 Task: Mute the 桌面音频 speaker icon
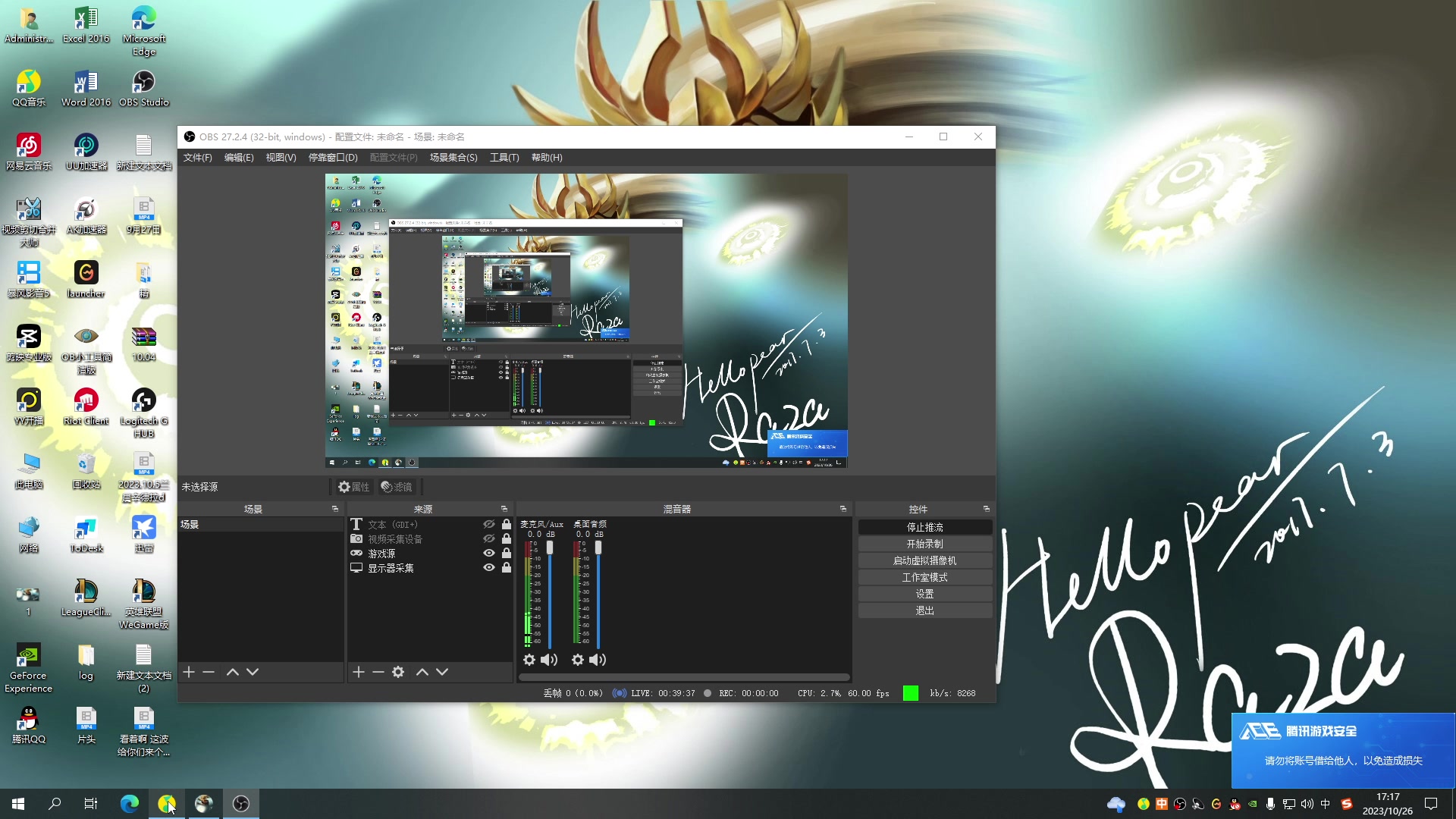(x=598, y=660)
